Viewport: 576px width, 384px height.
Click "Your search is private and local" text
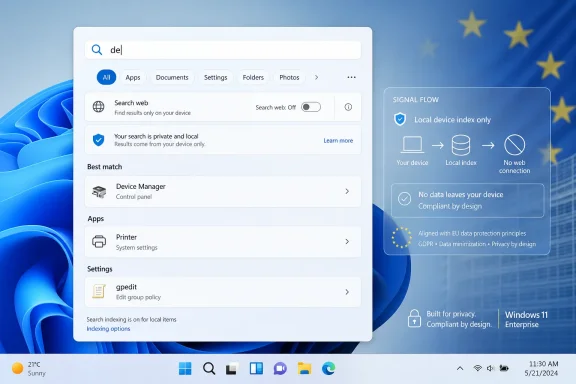pyautogui.click(x=156, y=136)
